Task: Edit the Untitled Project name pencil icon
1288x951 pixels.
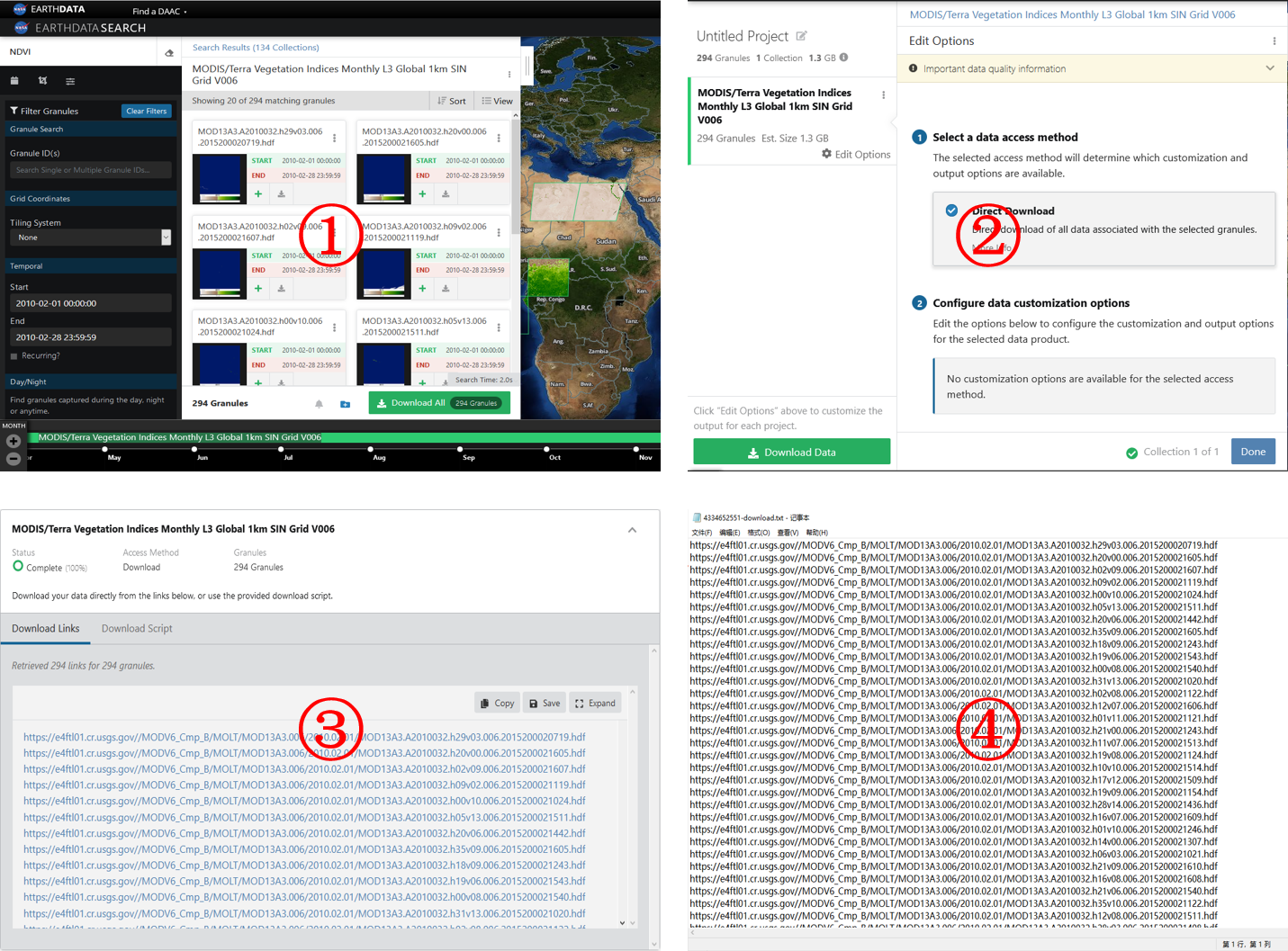Action: click(801, 36)
